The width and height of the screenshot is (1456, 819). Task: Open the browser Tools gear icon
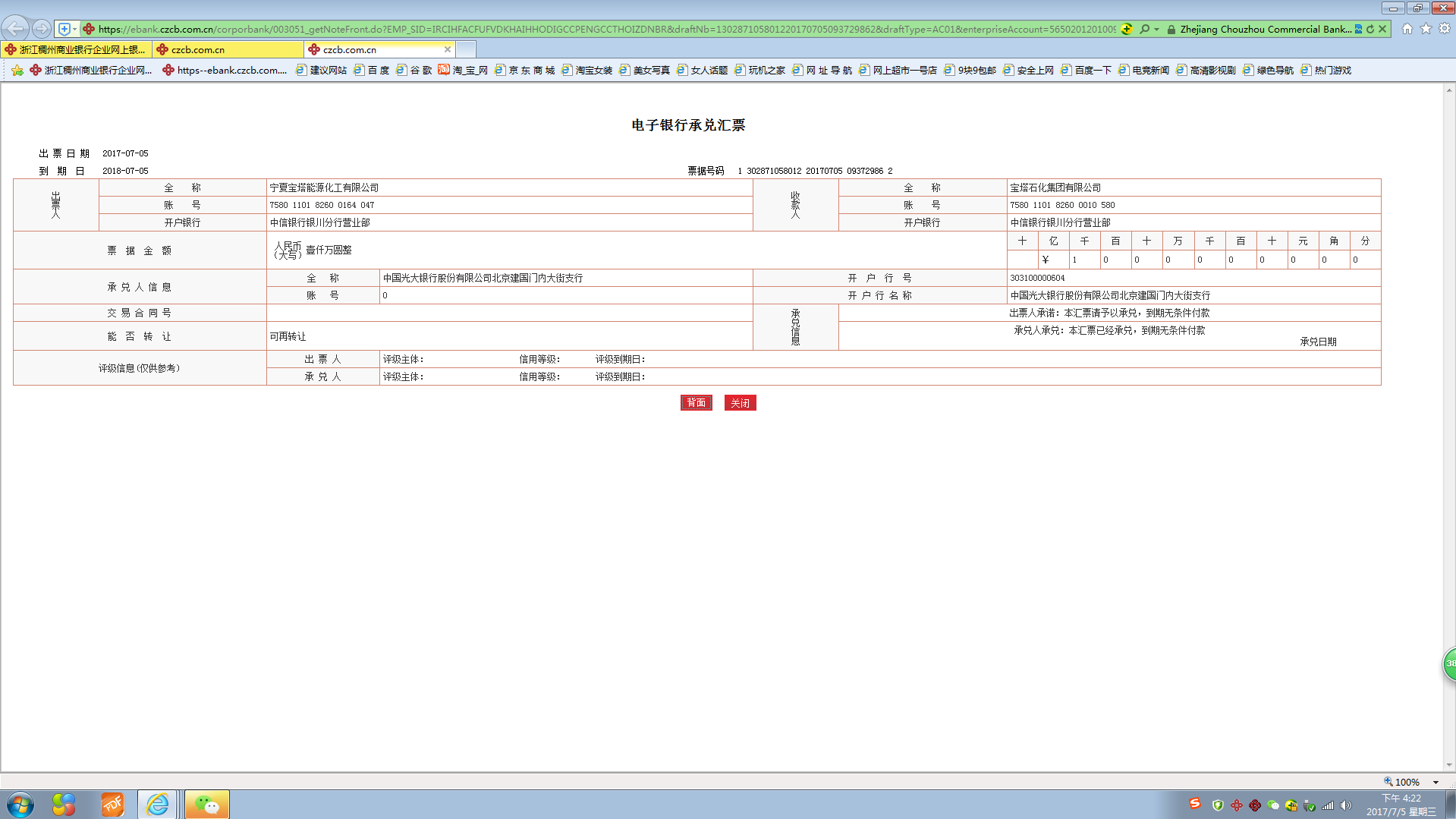1445,29
